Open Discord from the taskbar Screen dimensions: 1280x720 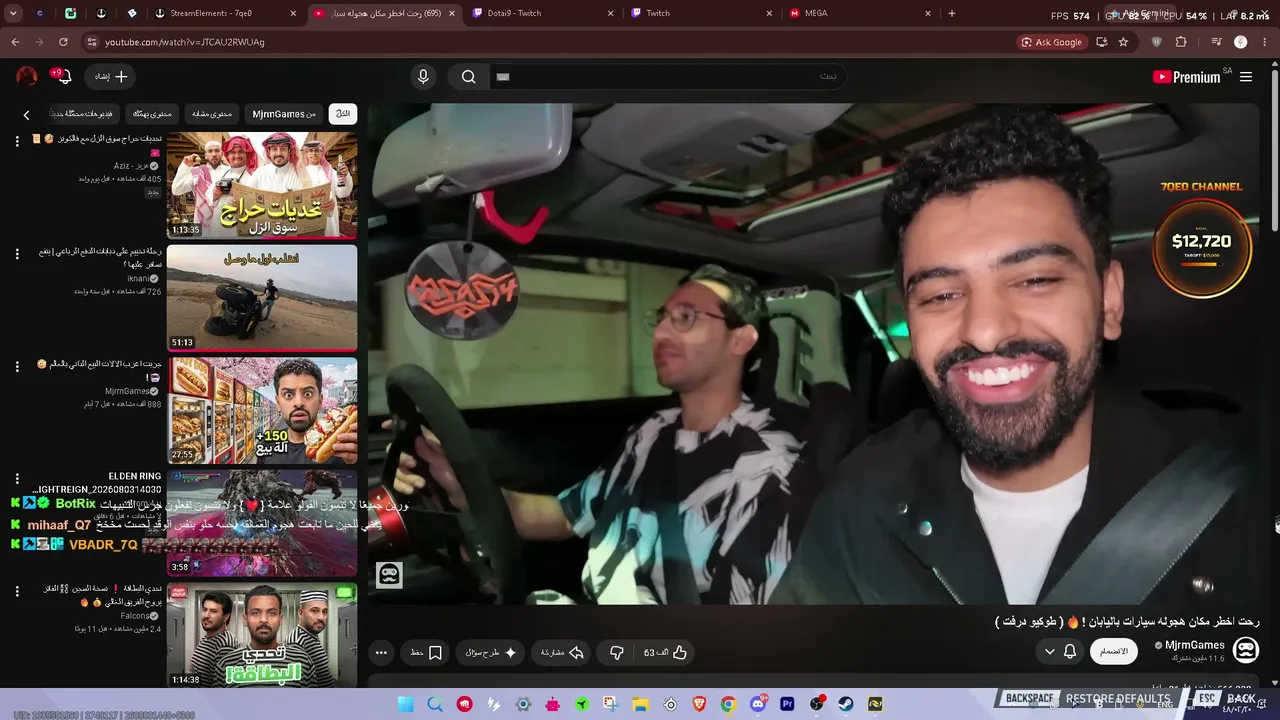[758, 704]
